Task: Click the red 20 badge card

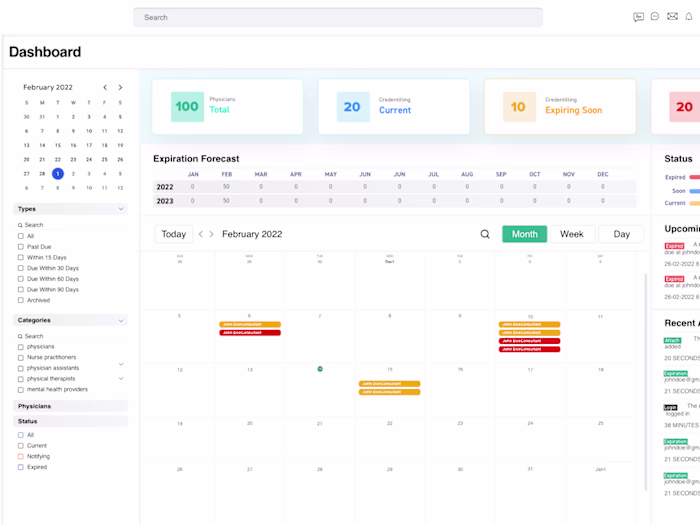Action: point(684,107)
